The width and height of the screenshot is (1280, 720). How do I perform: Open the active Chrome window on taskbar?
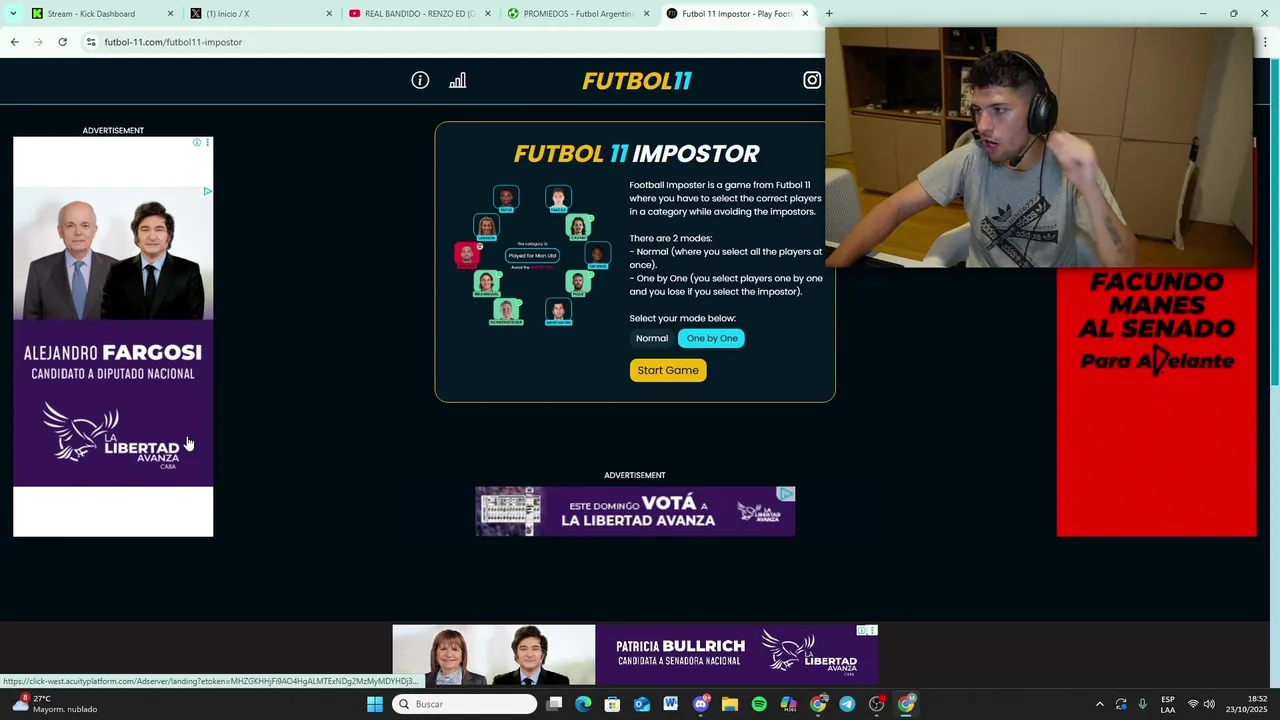pos(906,704)
